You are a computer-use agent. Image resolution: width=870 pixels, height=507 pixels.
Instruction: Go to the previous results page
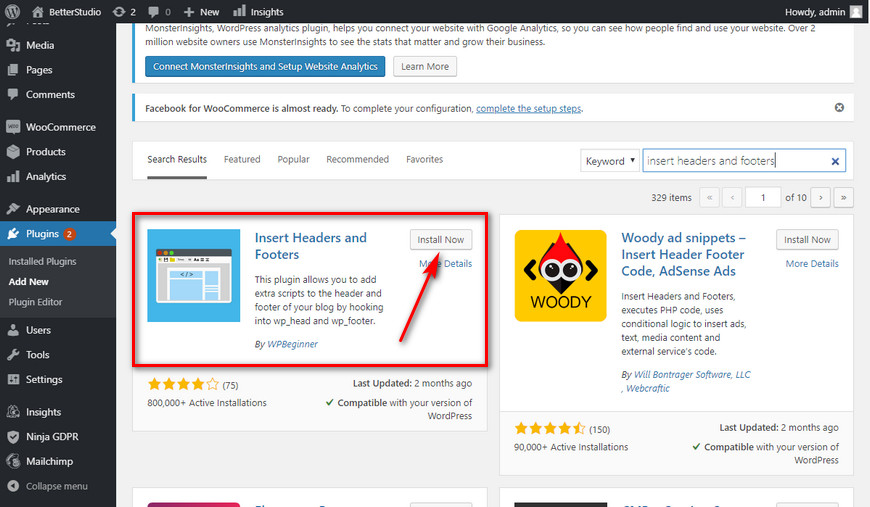click(732, 197)
